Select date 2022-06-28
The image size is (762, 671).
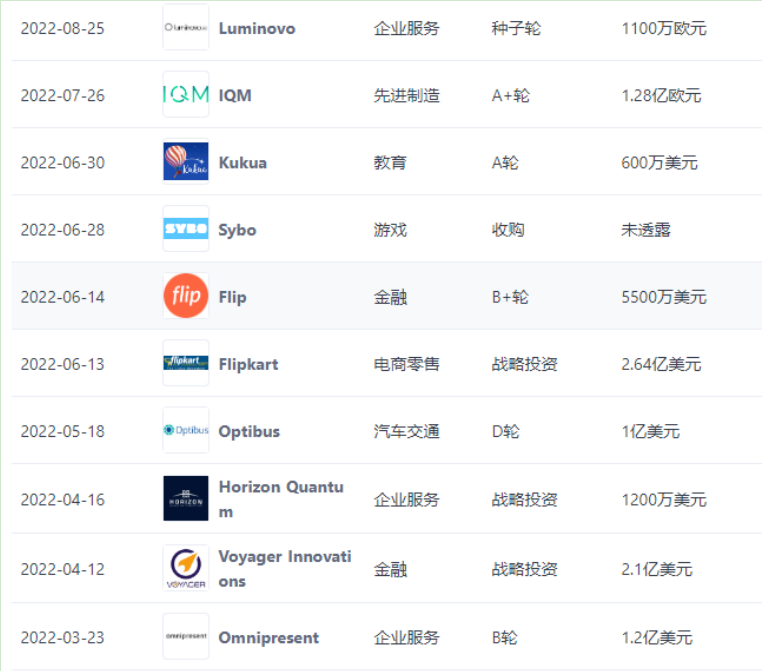(63, 230)
